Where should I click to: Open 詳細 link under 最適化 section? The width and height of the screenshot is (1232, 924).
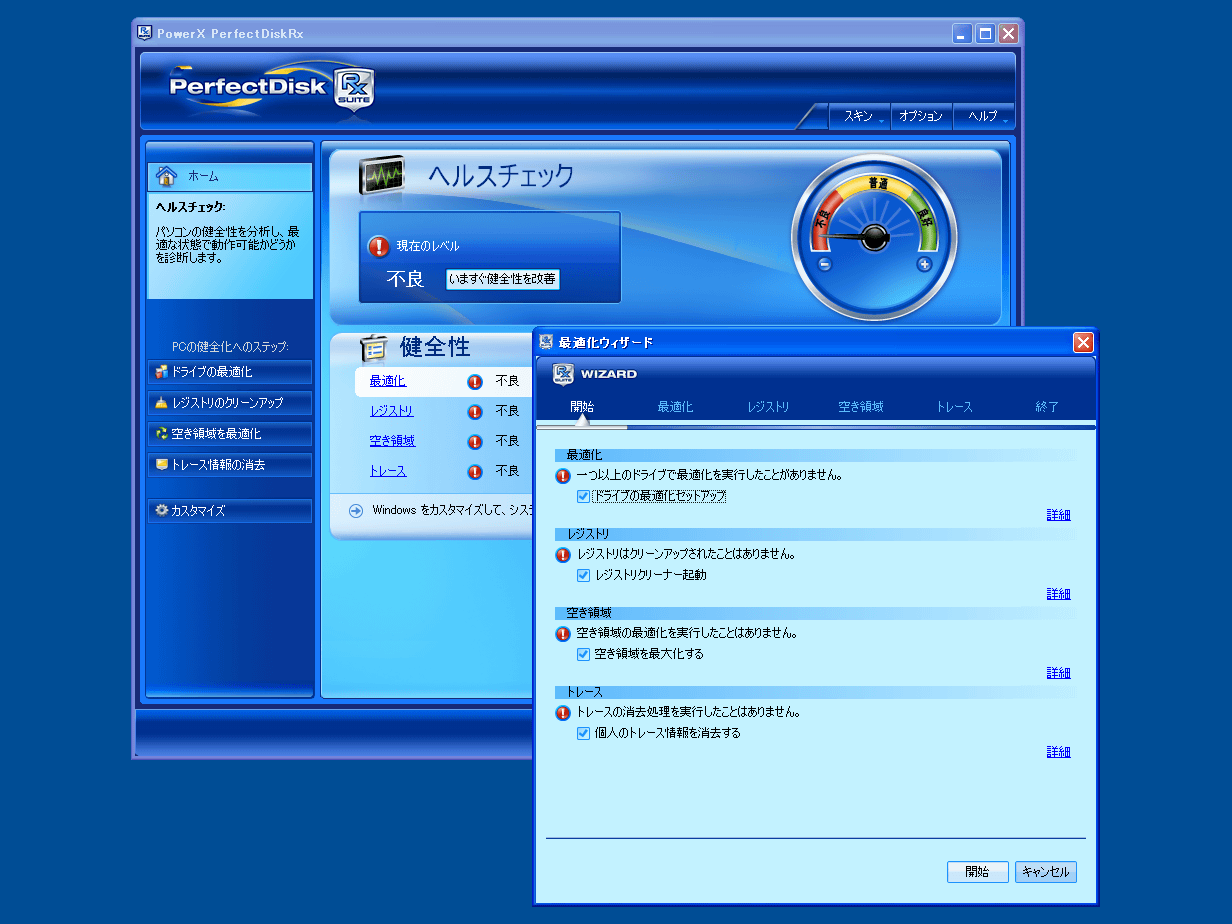(x=1059, y=515)
